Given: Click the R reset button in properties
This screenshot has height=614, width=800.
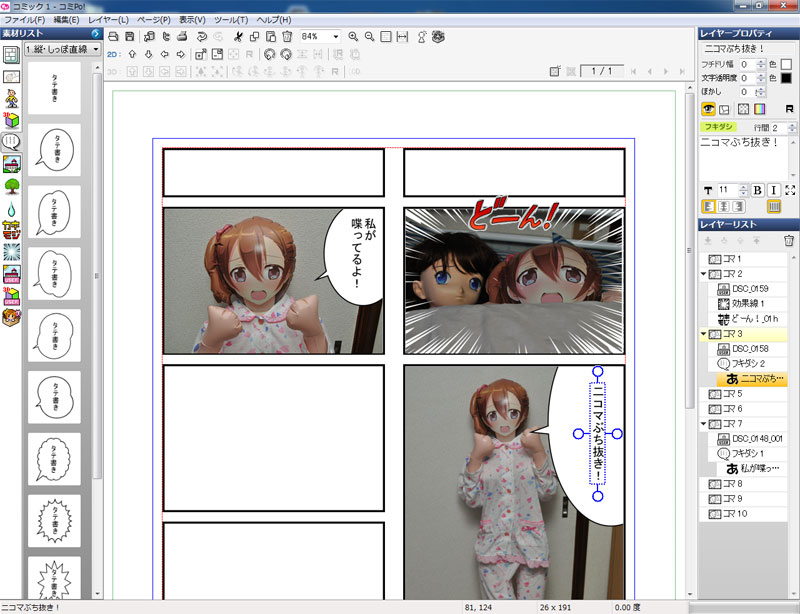Looking at the screenshot, I should 789,109.
